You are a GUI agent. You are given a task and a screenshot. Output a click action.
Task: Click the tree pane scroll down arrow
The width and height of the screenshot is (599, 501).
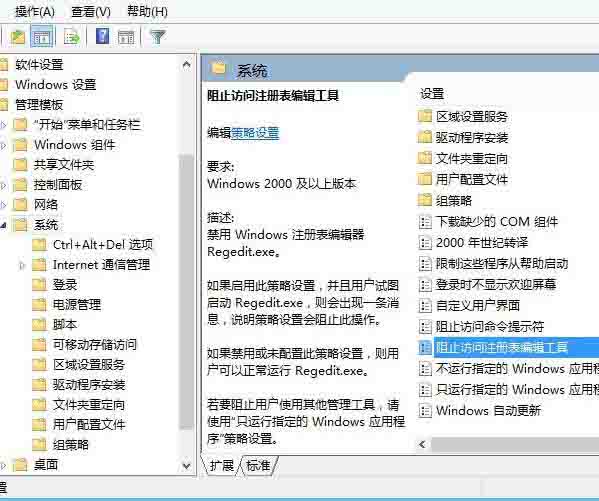186,465
